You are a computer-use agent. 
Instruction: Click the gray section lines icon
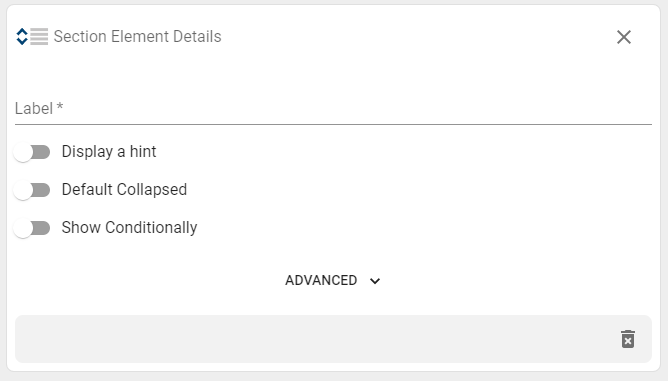coord(39,37)
